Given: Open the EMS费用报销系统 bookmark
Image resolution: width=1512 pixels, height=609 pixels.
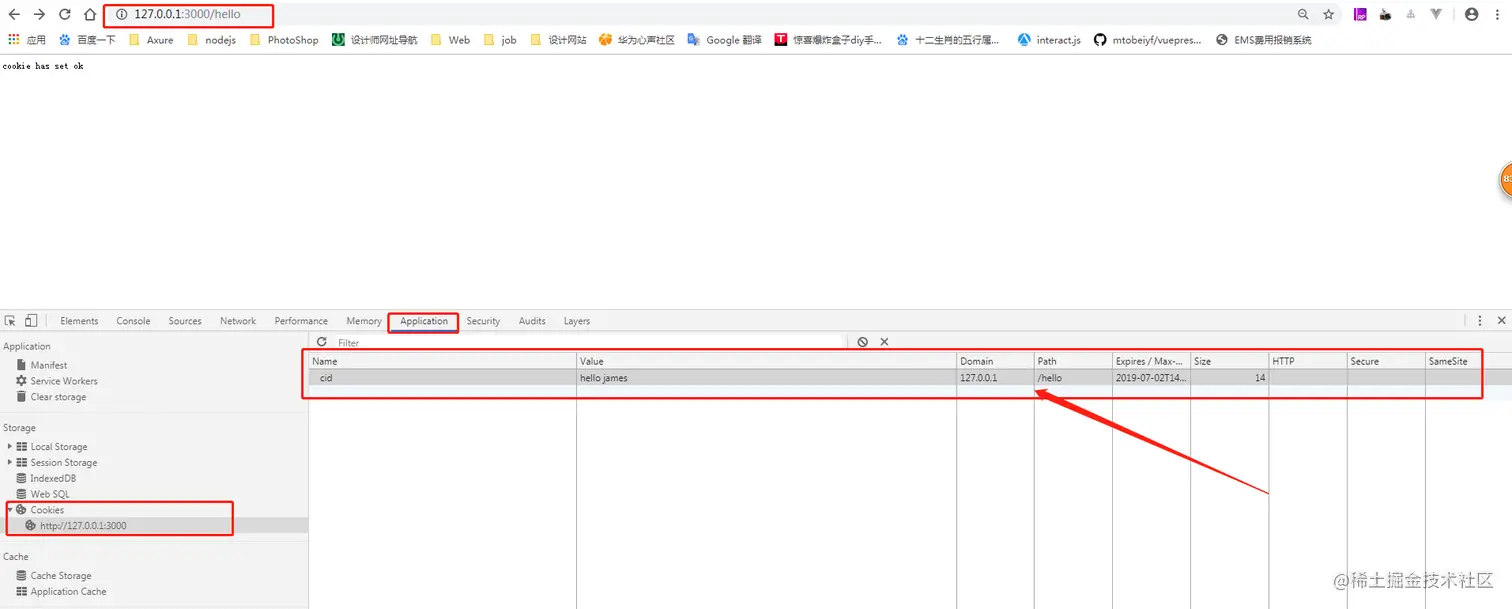Looking at the screenshot, I should 1263,40.
